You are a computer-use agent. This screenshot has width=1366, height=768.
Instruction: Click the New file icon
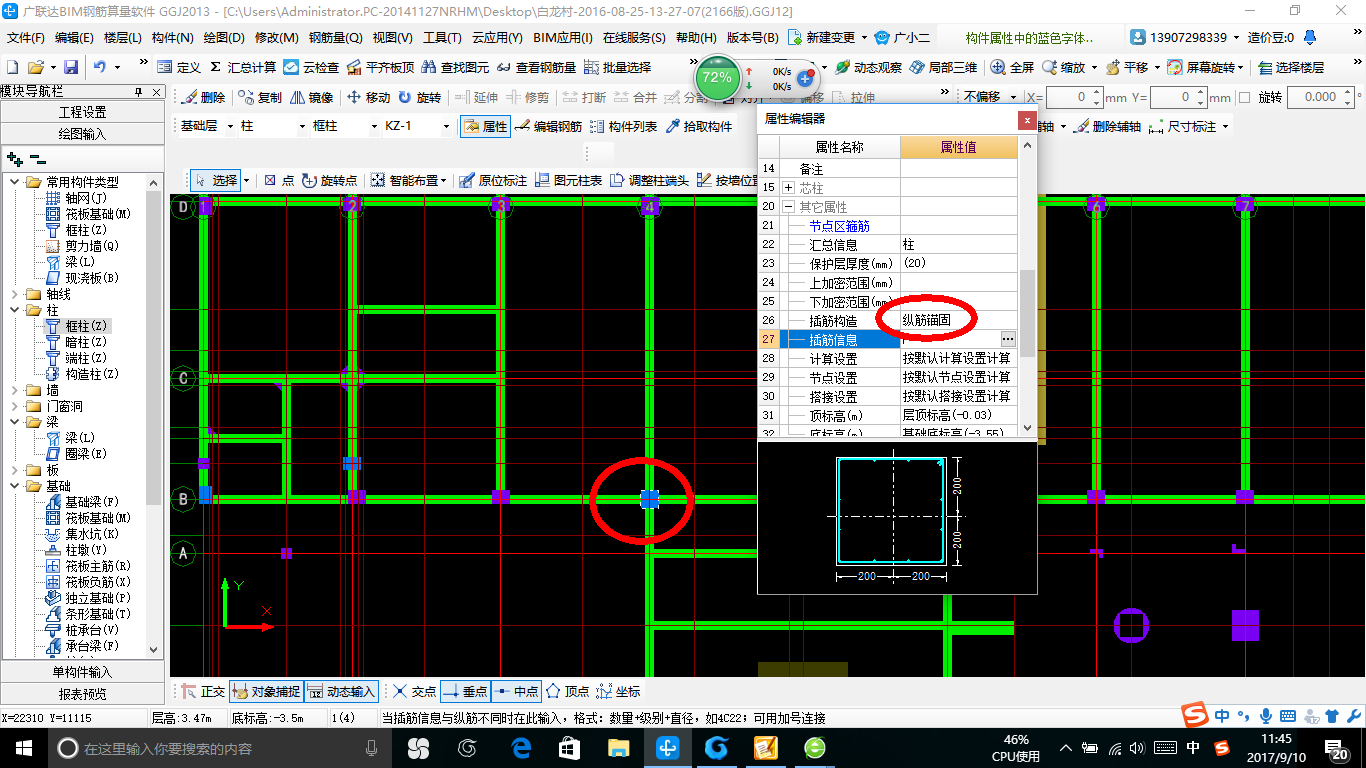coord(12,67)
